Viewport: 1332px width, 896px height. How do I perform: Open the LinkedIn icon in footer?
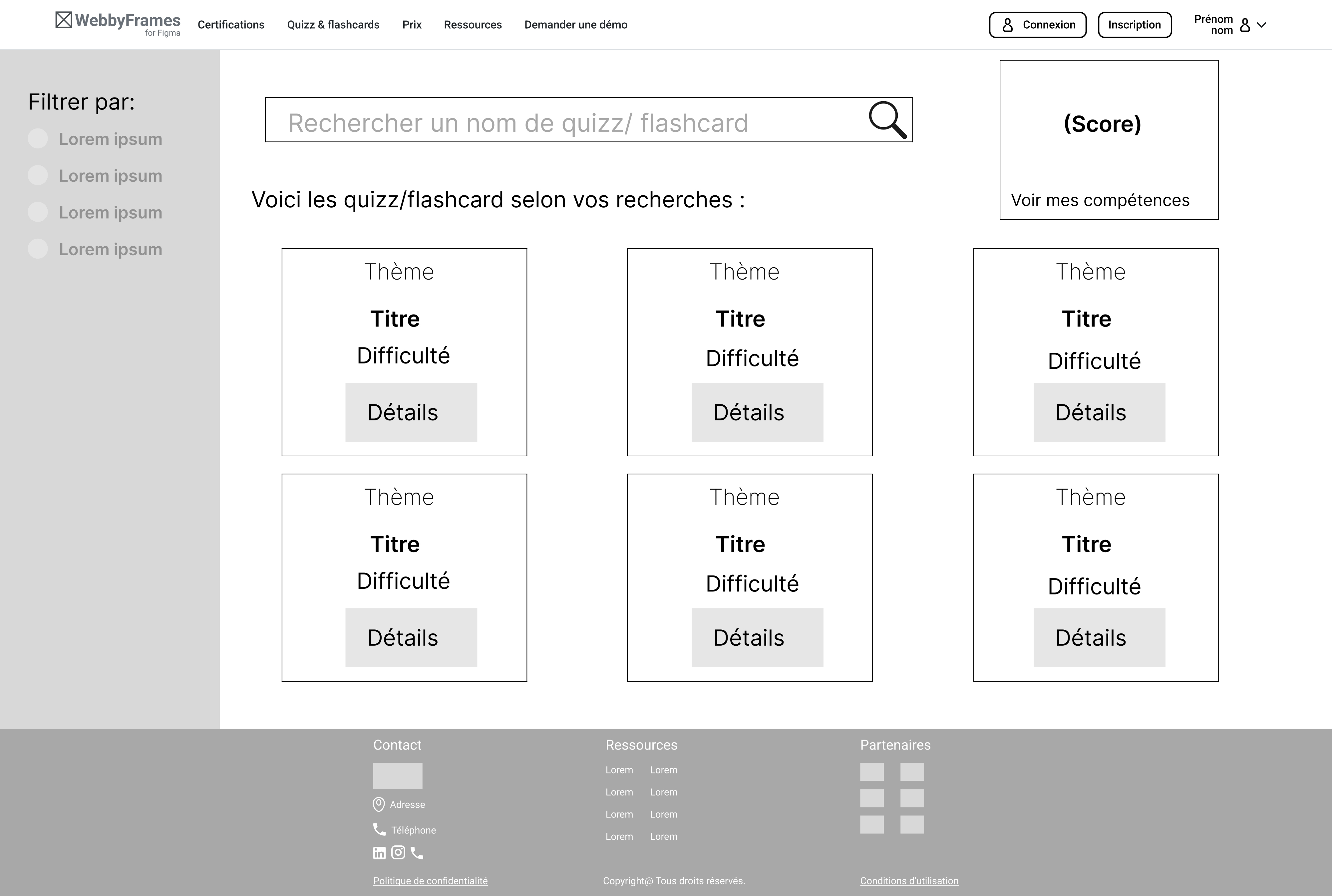click(380, 853)
